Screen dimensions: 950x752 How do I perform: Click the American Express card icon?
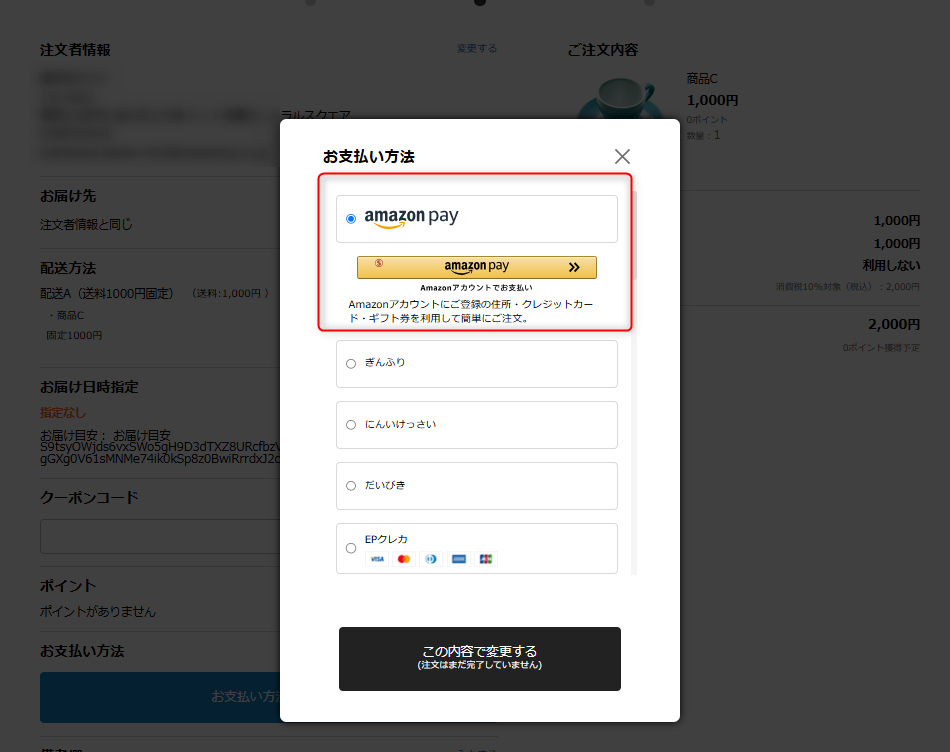(x=459, y=559)
